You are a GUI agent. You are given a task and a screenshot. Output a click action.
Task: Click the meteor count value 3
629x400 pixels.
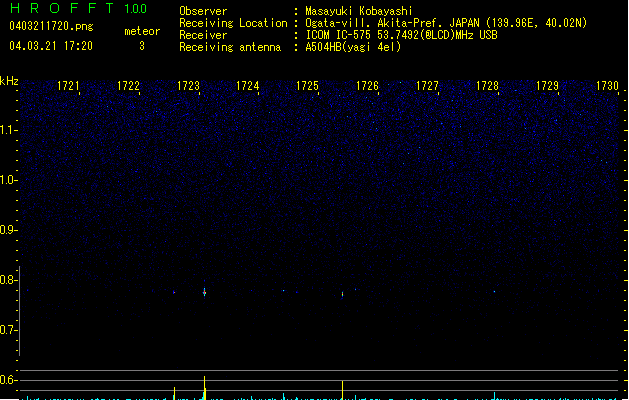(x=142, y=46)
